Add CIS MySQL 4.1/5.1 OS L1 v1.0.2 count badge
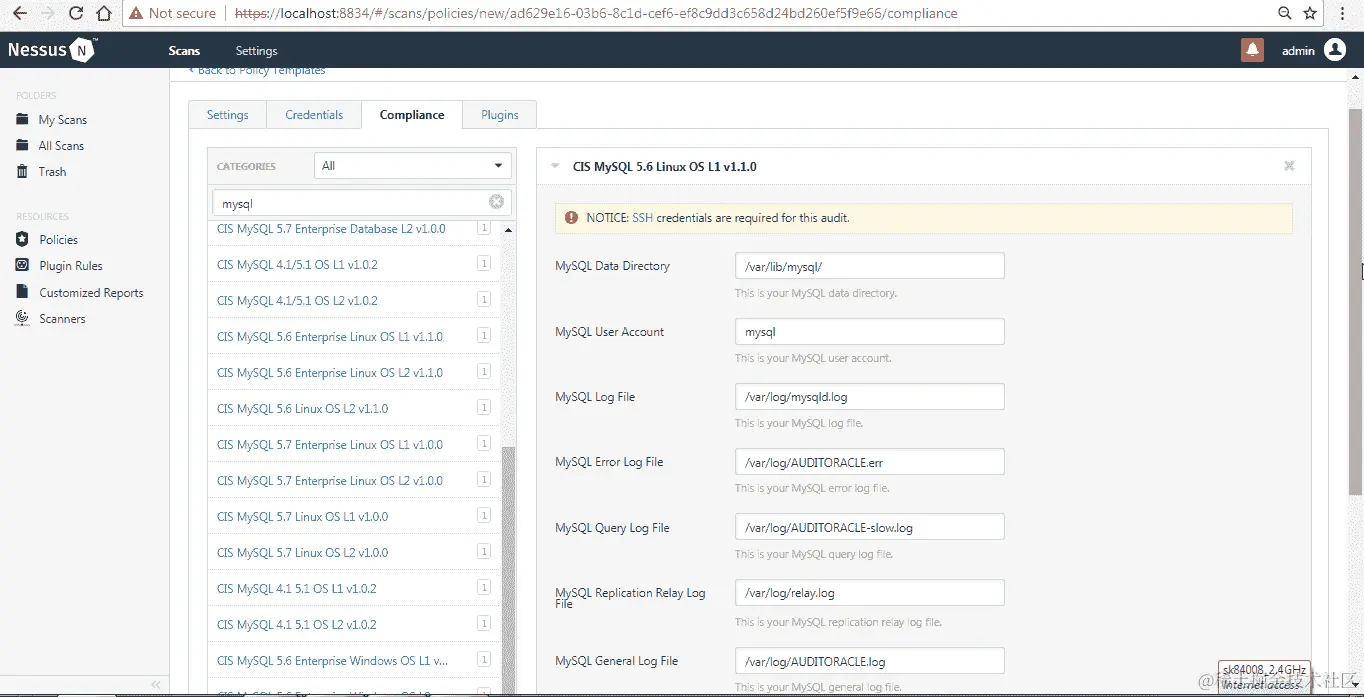The height and width of the screenshot is (697, 1364). click(x=483, y=264)
